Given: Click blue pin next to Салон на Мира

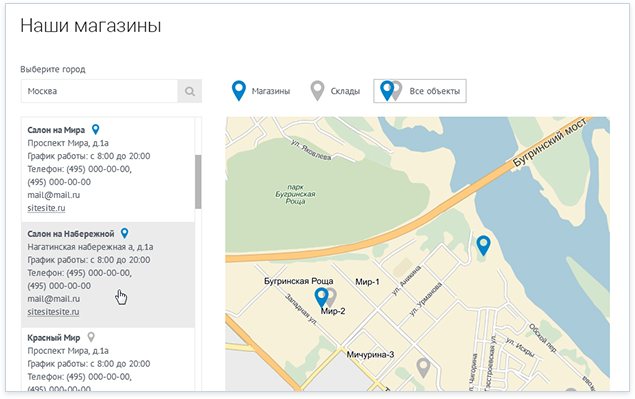Looking at the screenshot, I should 96,129.
